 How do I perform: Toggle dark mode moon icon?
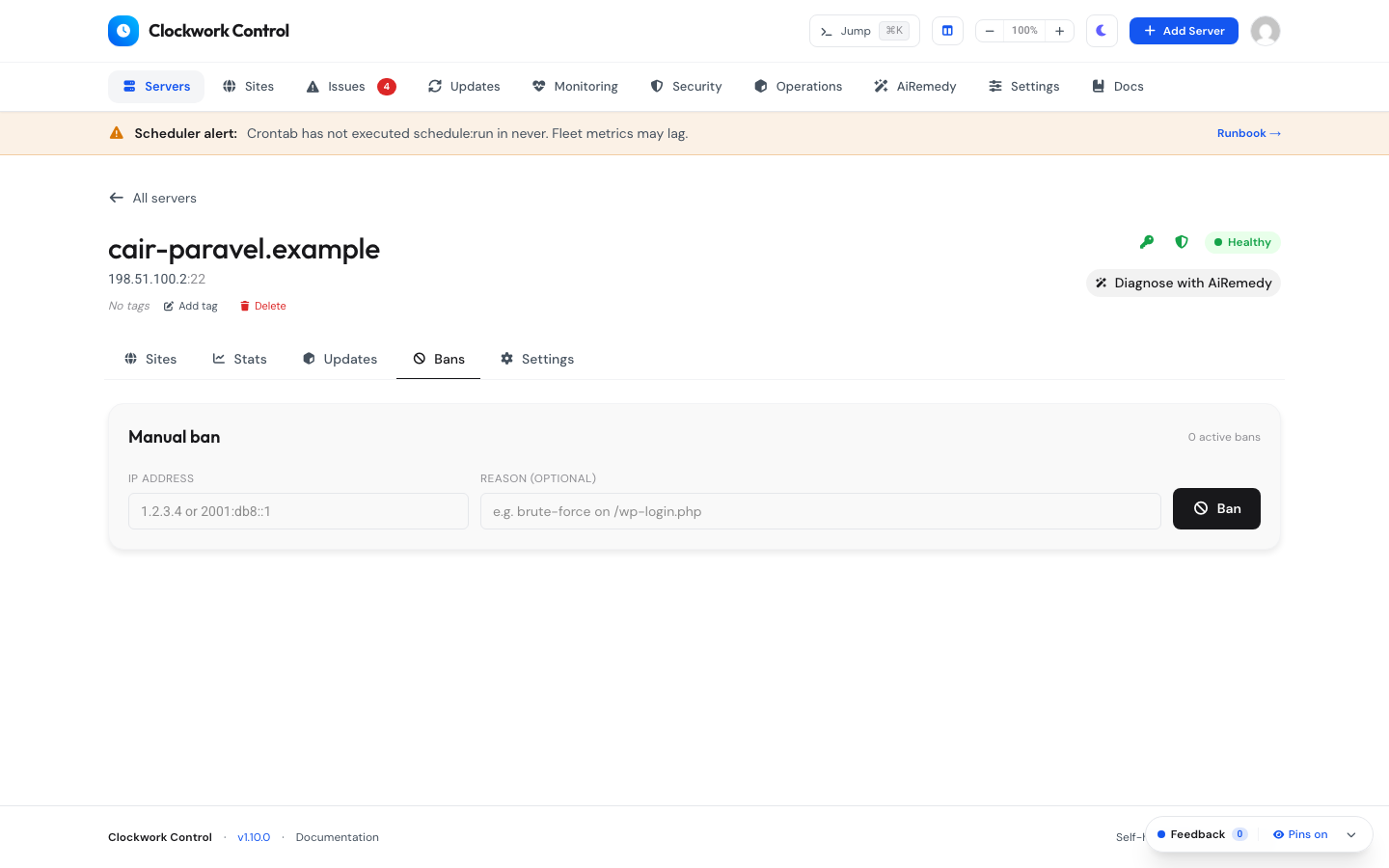(x=1102, y=31)
